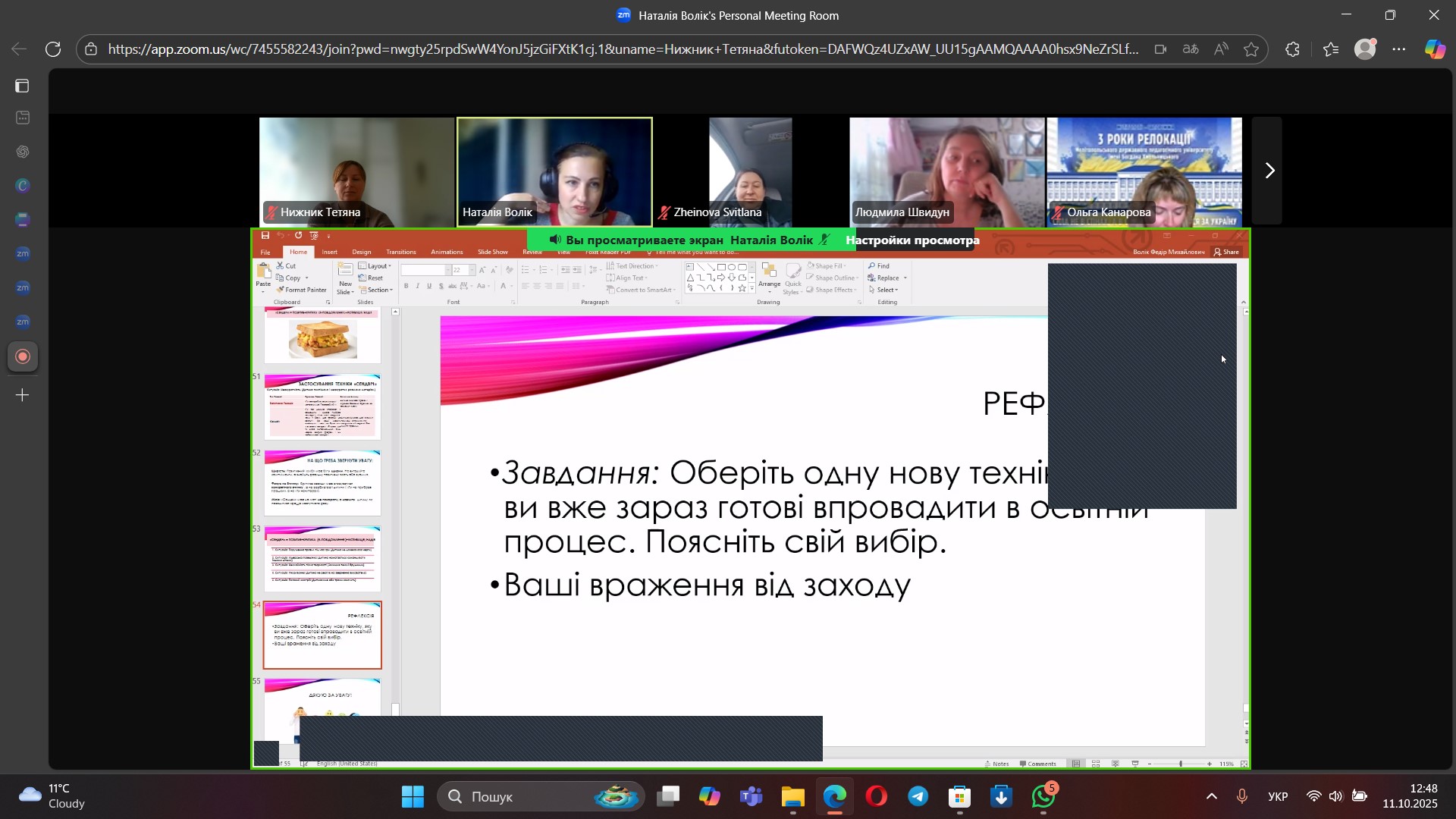Add this page to favorites with star icon
The image size is (1456, 819).
coord(1251,49)
